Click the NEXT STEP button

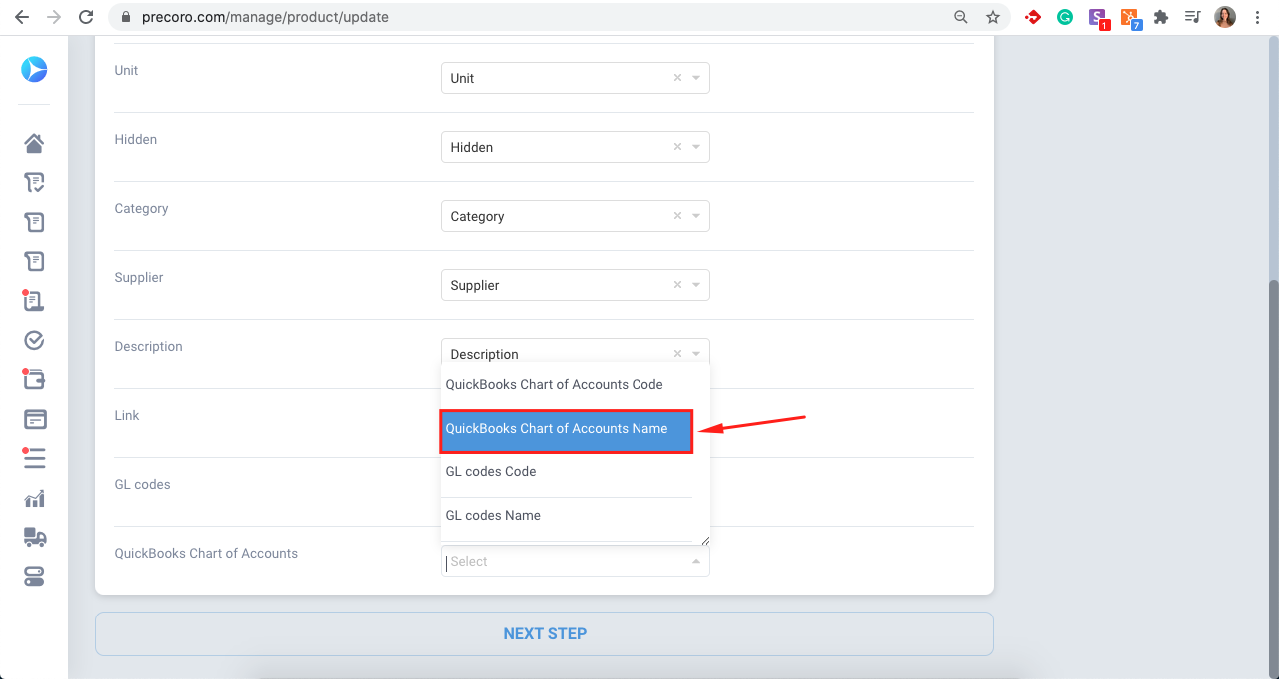click(x=544, y=634)
